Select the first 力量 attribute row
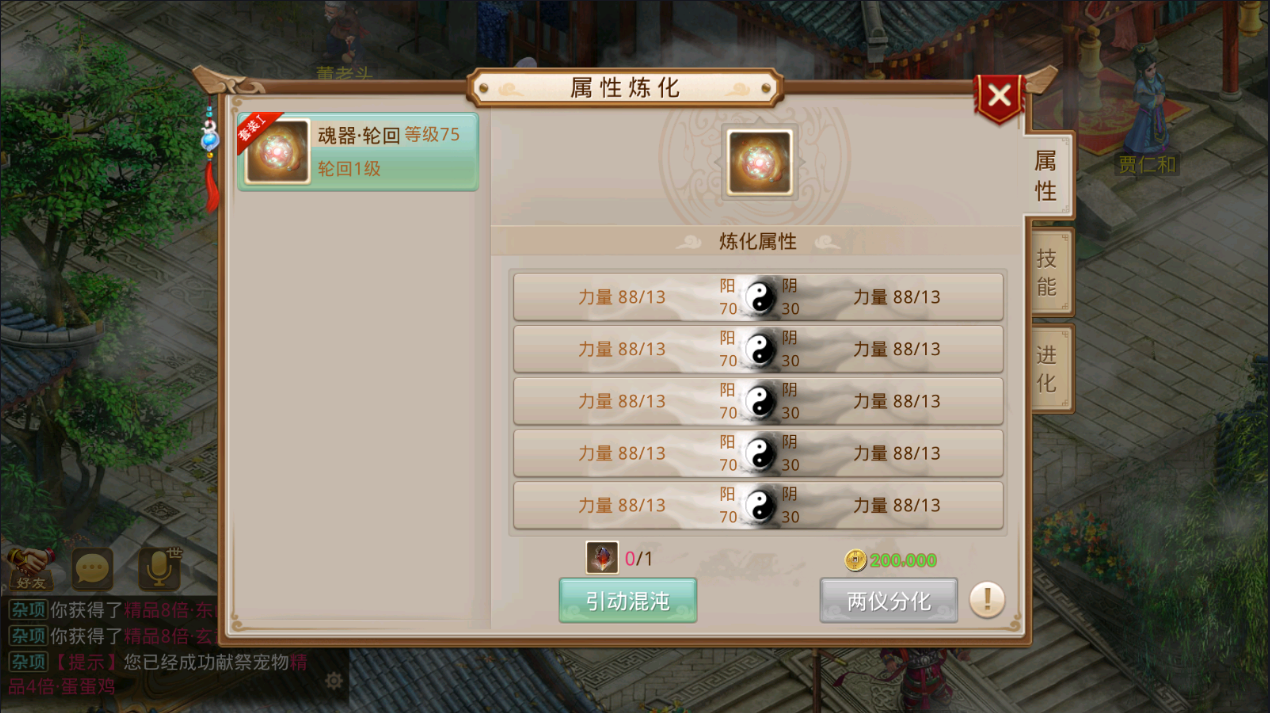 [758, 297]
